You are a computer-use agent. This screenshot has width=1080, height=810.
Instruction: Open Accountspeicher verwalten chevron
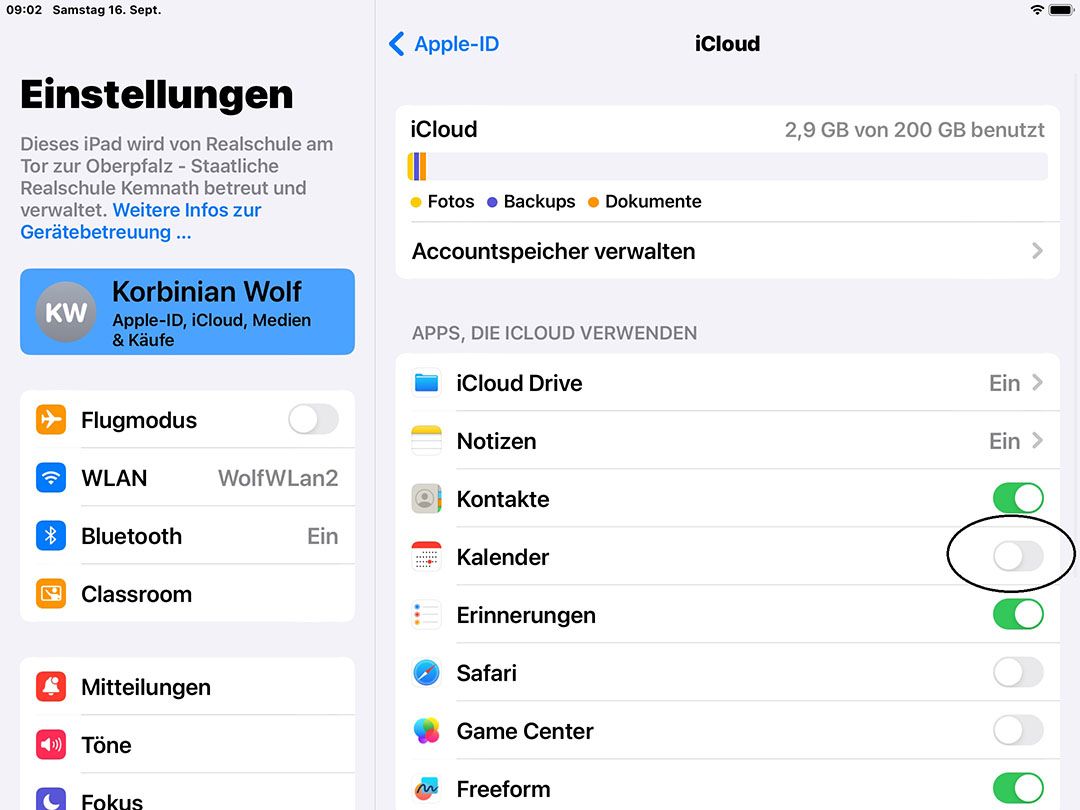(1037, 251)
